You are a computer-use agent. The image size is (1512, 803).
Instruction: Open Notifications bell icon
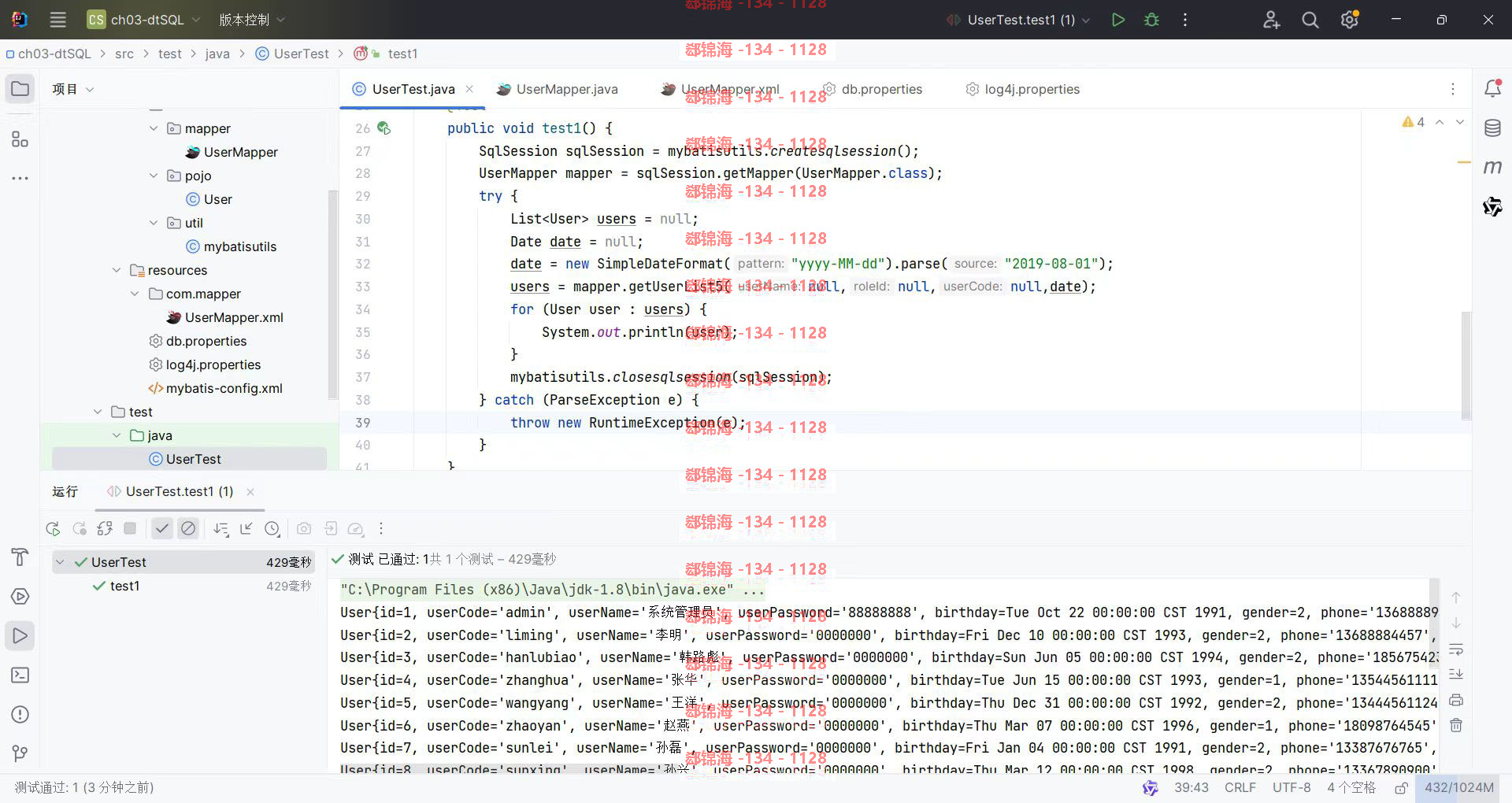pyautogui.click(x=1492, y=89)
